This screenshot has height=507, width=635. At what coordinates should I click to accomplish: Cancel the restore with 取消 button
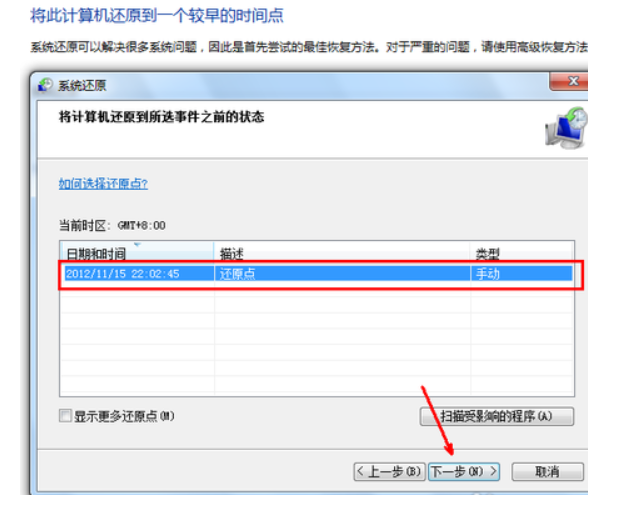[x=547, y=471]
